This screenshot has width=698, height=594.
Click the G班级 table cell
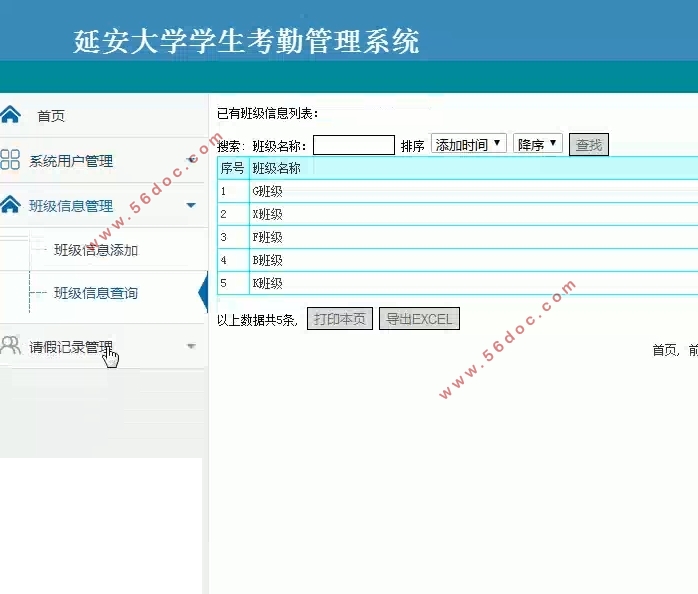coord(474,191)
